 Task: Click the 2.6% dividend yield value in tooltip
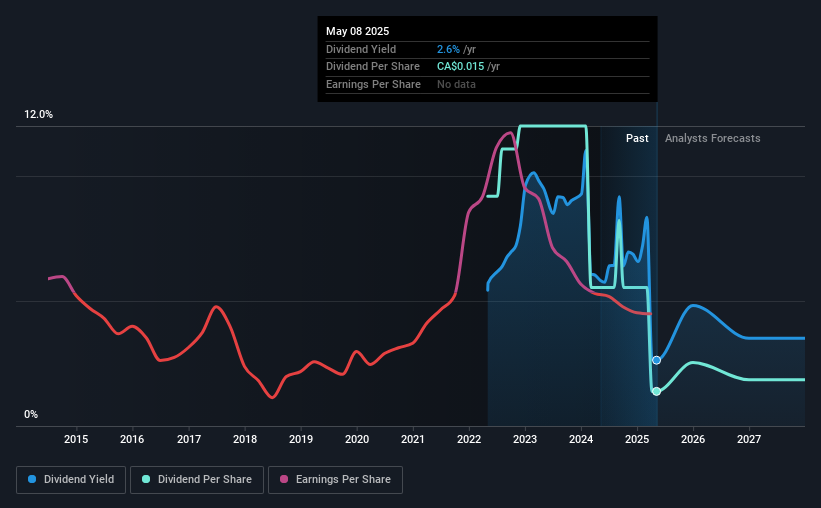pos(448,49)
